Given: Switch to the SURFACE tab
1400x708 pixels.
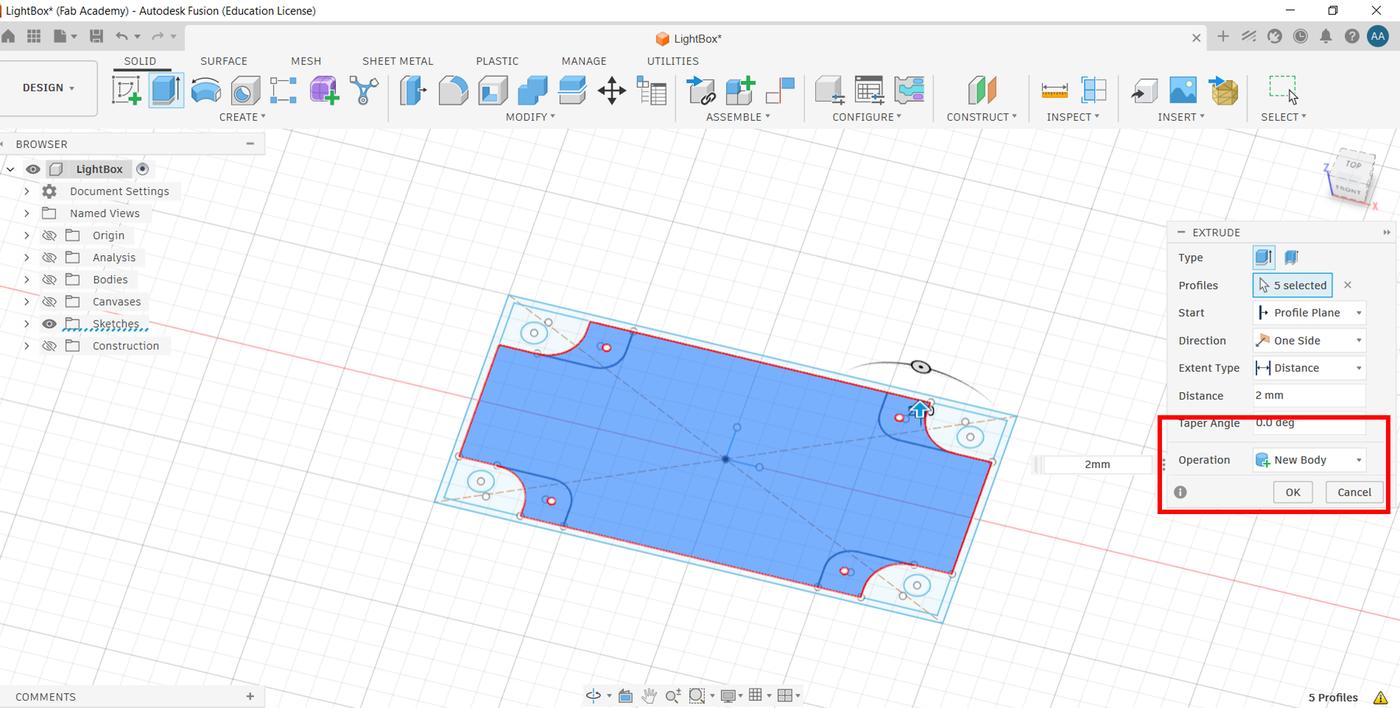Looking at the screenshot, I should (224, 61).
